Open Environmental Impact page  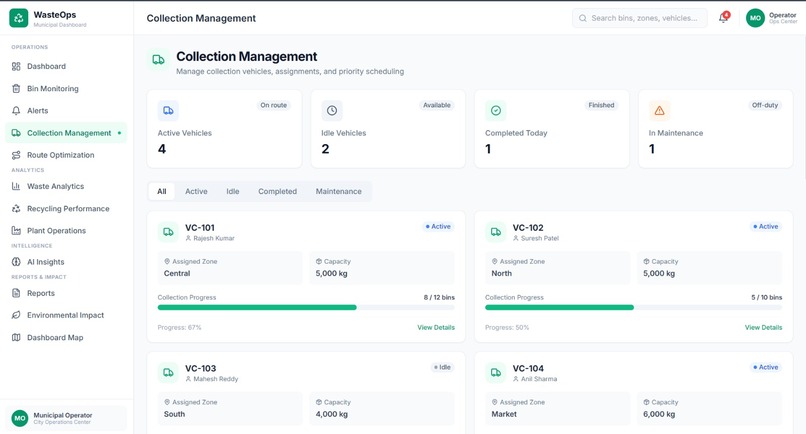(66, 315)
